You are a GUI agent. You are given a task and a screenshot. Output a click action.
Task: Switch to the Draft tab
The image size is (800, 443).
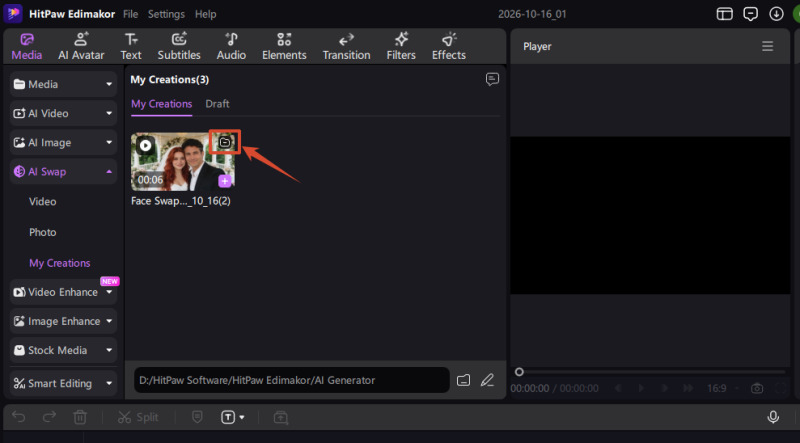(x=217, y=104)
